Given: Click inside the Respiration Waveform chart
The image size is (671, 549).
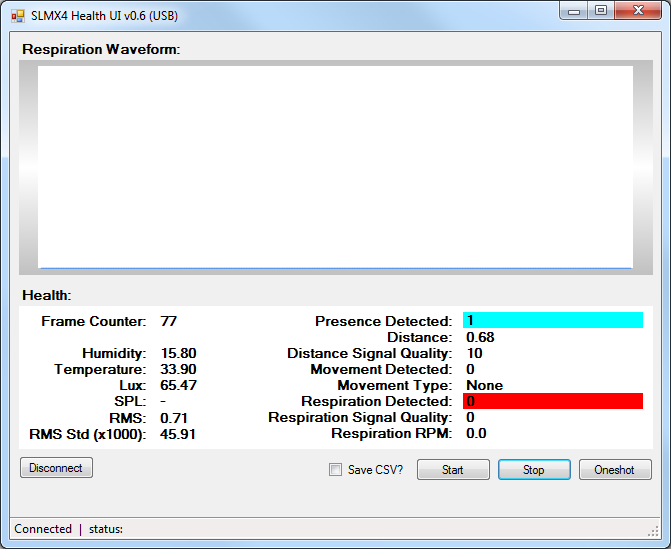Looking at the screenshot, I should click(336, 167).
